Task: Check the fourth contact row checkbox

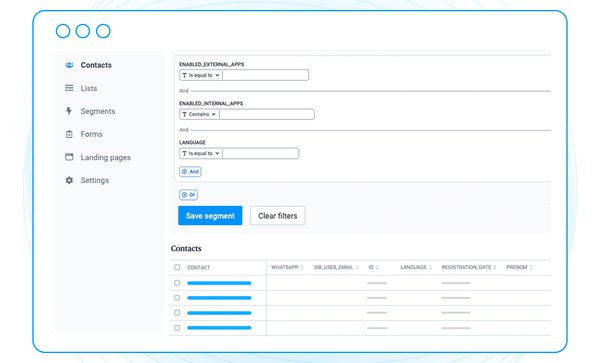Action: point(177,327)
